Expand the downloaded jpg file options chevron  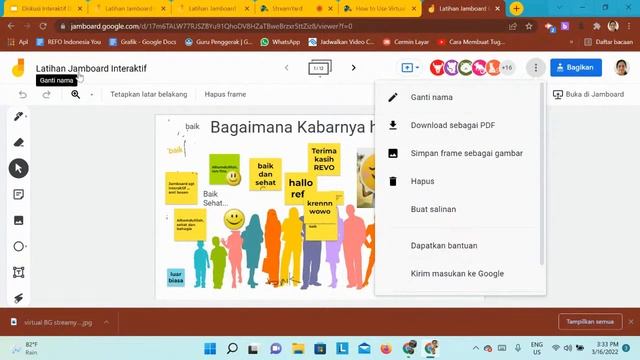click(107, 322)
